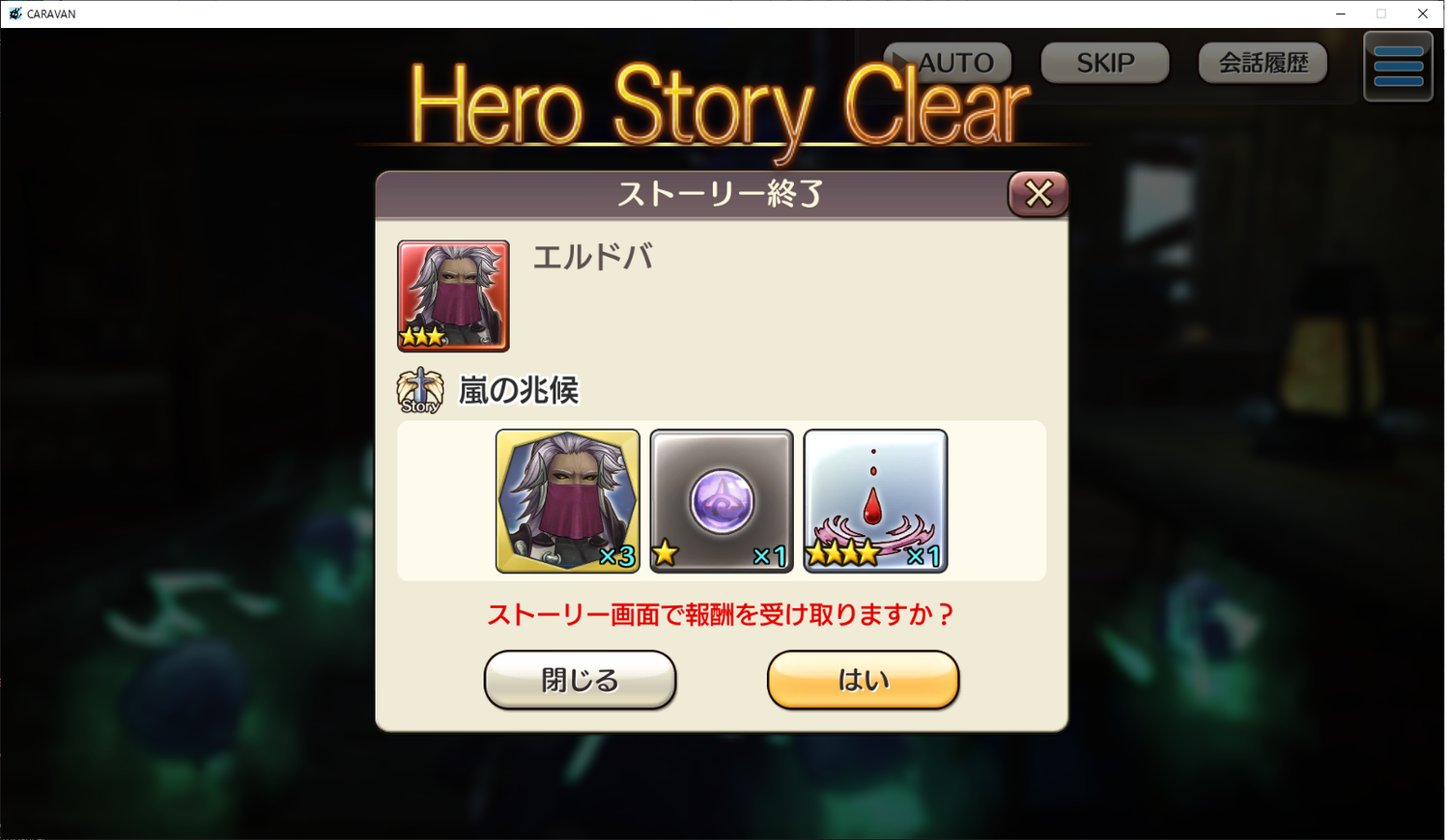The width and height of the screenshot is (1449, 840).
Task: Click the SKIP button
Action: click(1105, 63)
